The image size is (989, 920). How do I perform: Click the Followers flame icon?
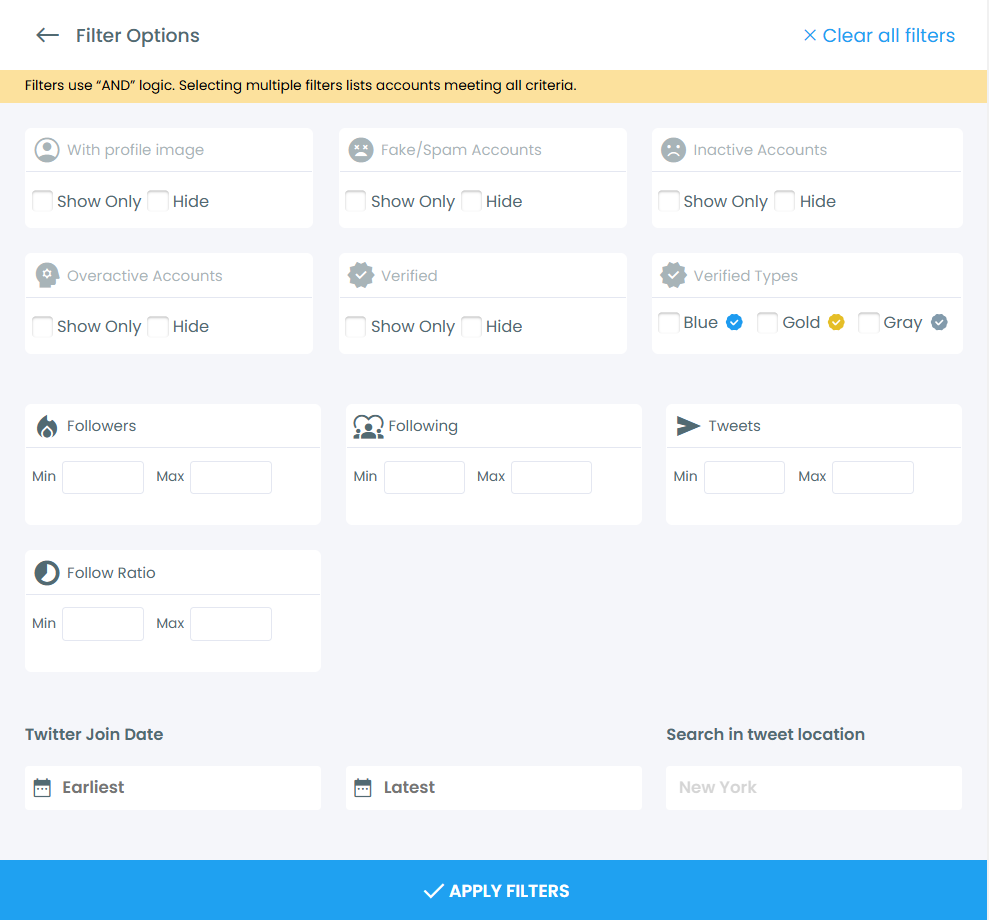tap(46, 425)
